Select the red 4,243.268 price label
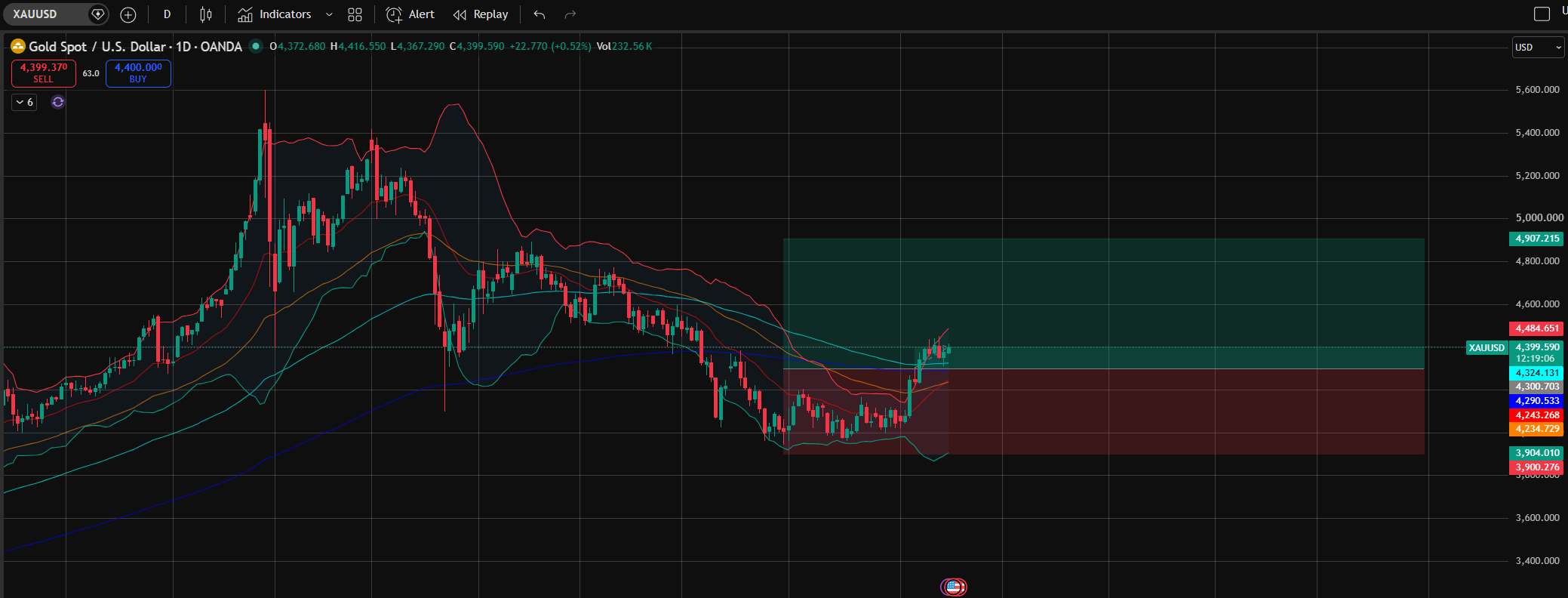1568x598 pixels. 1537,415
